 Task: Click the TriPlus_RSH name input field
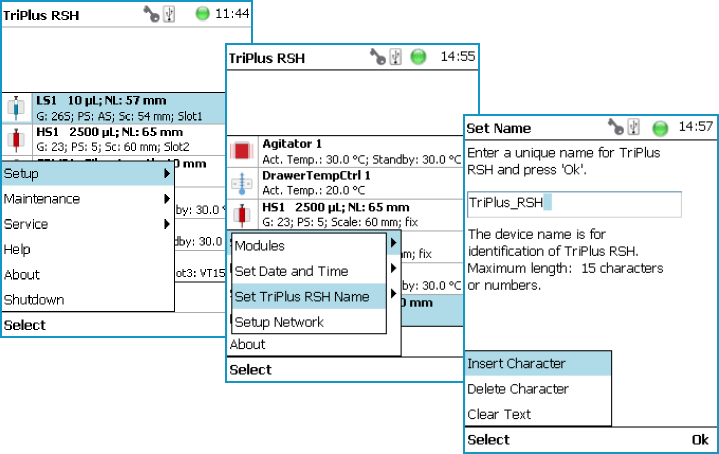[574, 204]
